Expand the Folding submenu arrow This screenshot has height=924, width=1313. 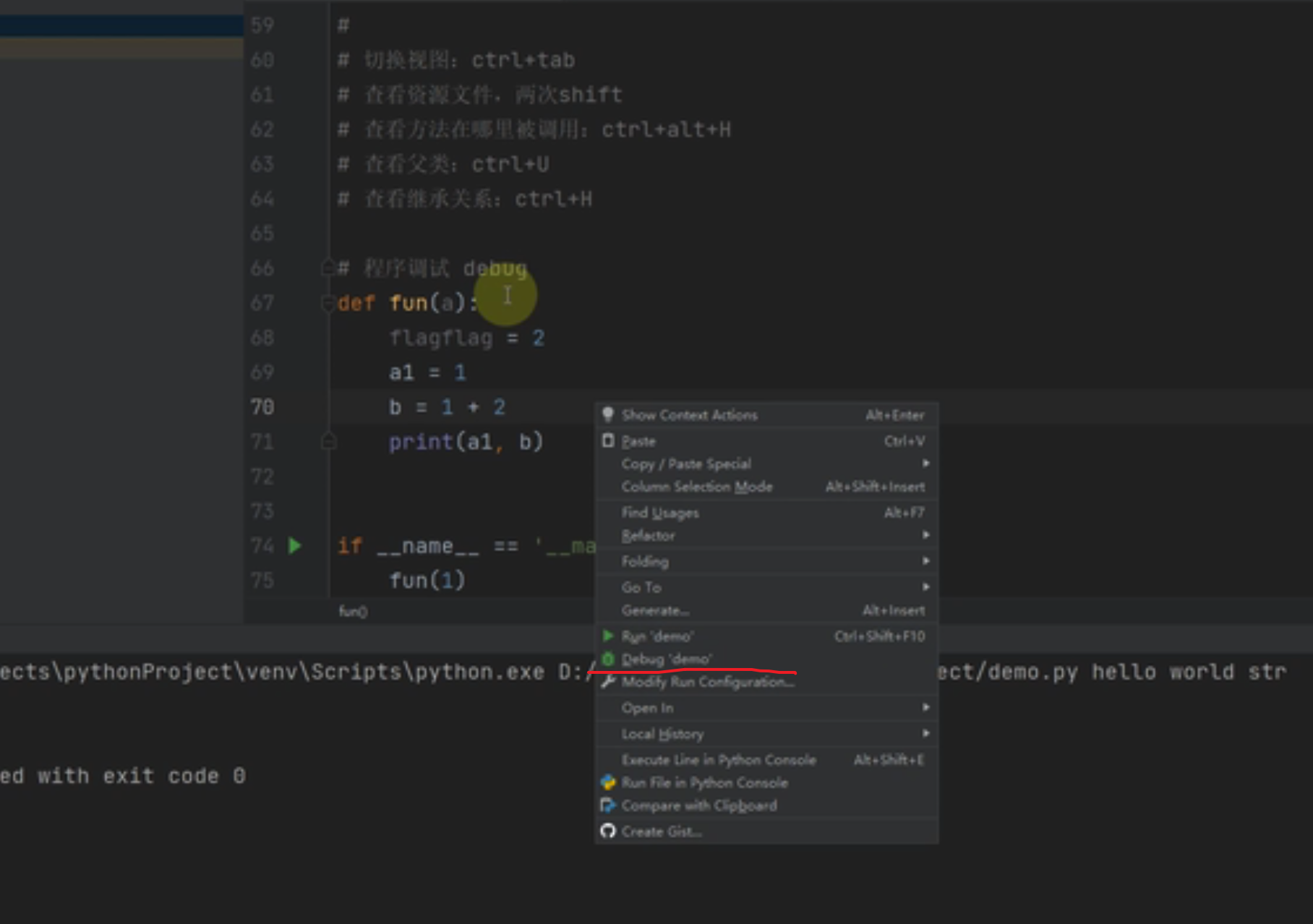click(925, 561)
